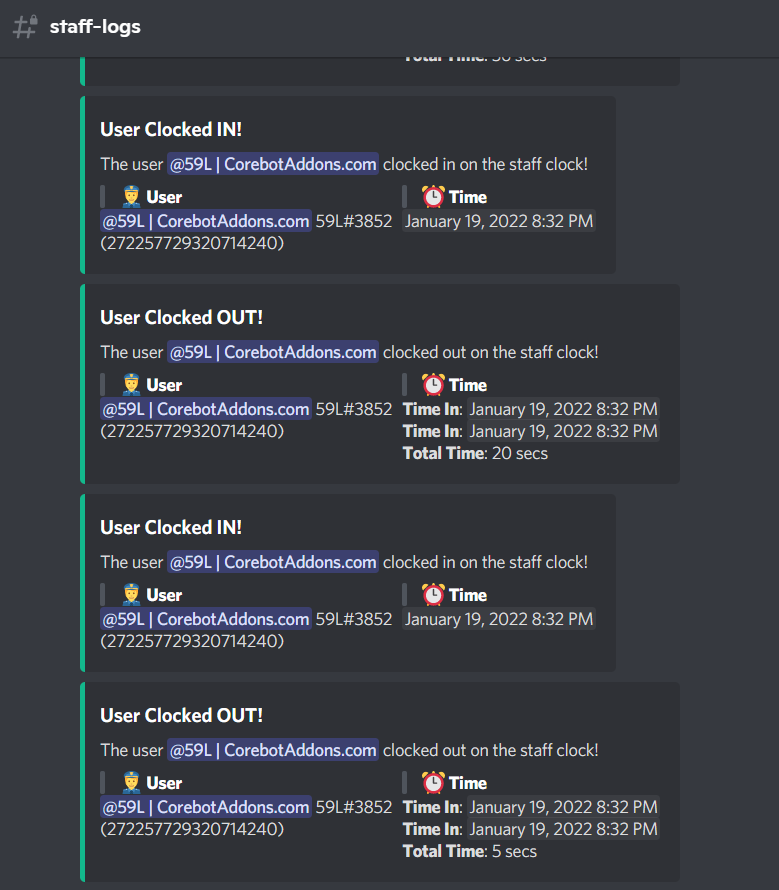Open @59L mention in lower Clocked IN description
The image size is (779, 890).
point(272,562)
